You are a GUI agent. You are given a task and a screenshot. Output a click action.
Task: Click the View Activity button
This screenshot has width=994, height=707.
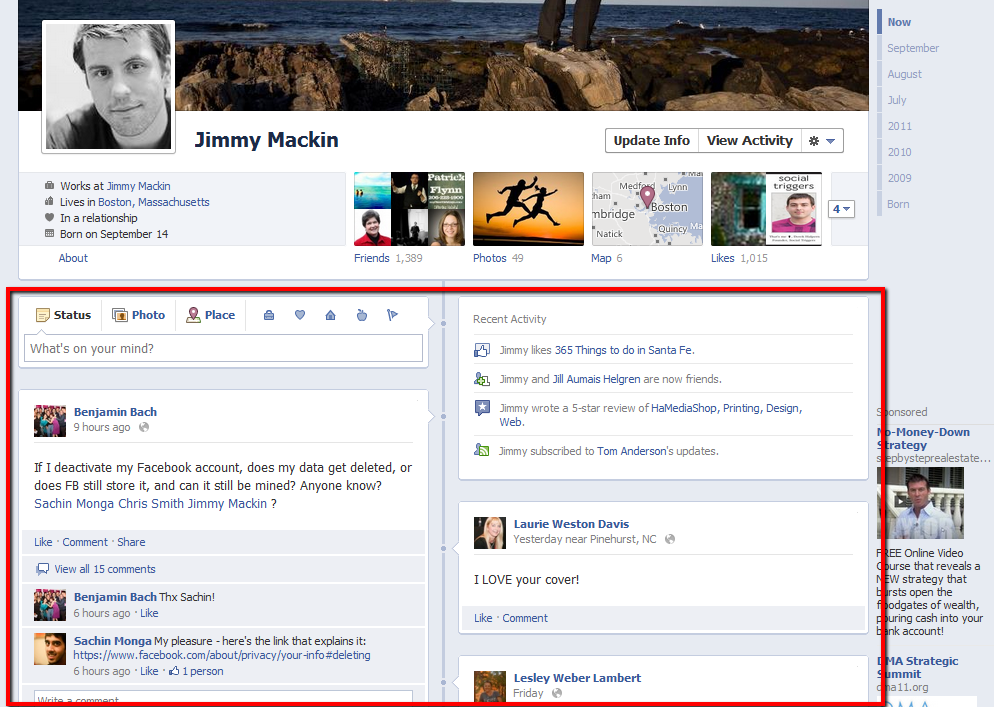click(750, 141)
